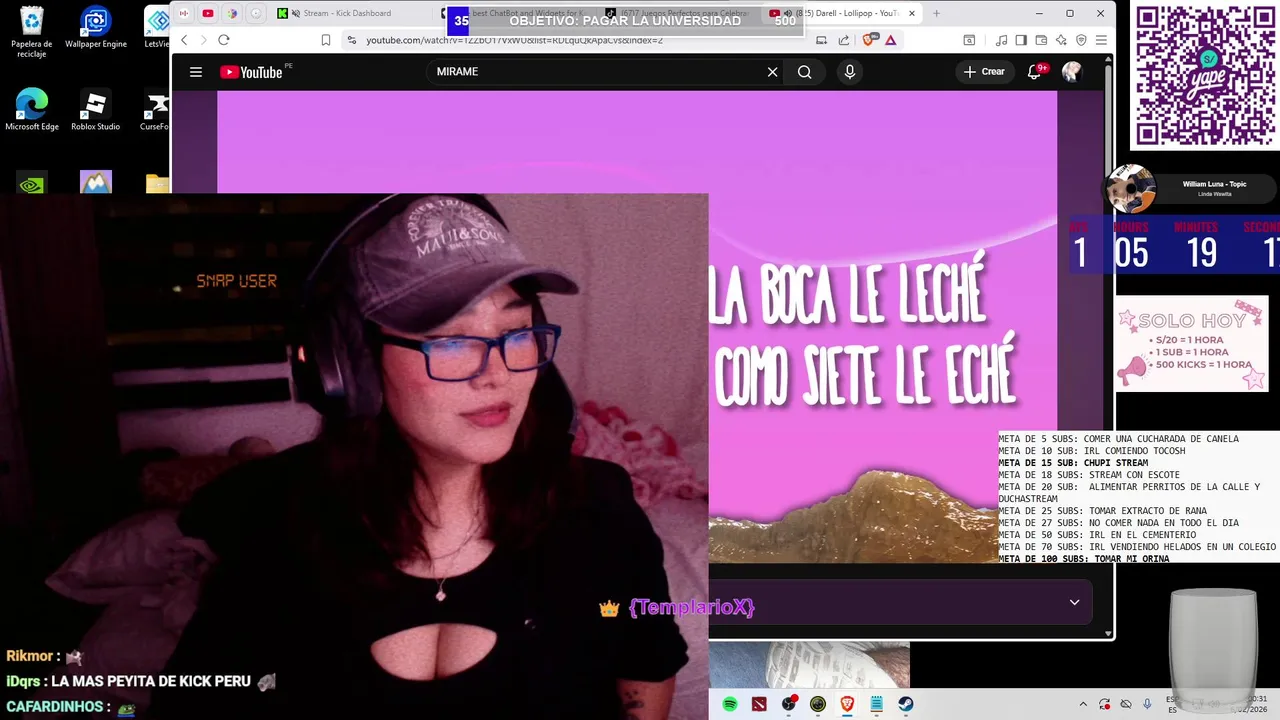The width and height of the screenshot is (1280, 720).
Task: Open the browser main menu hamburger
Action: (1101, 40)
